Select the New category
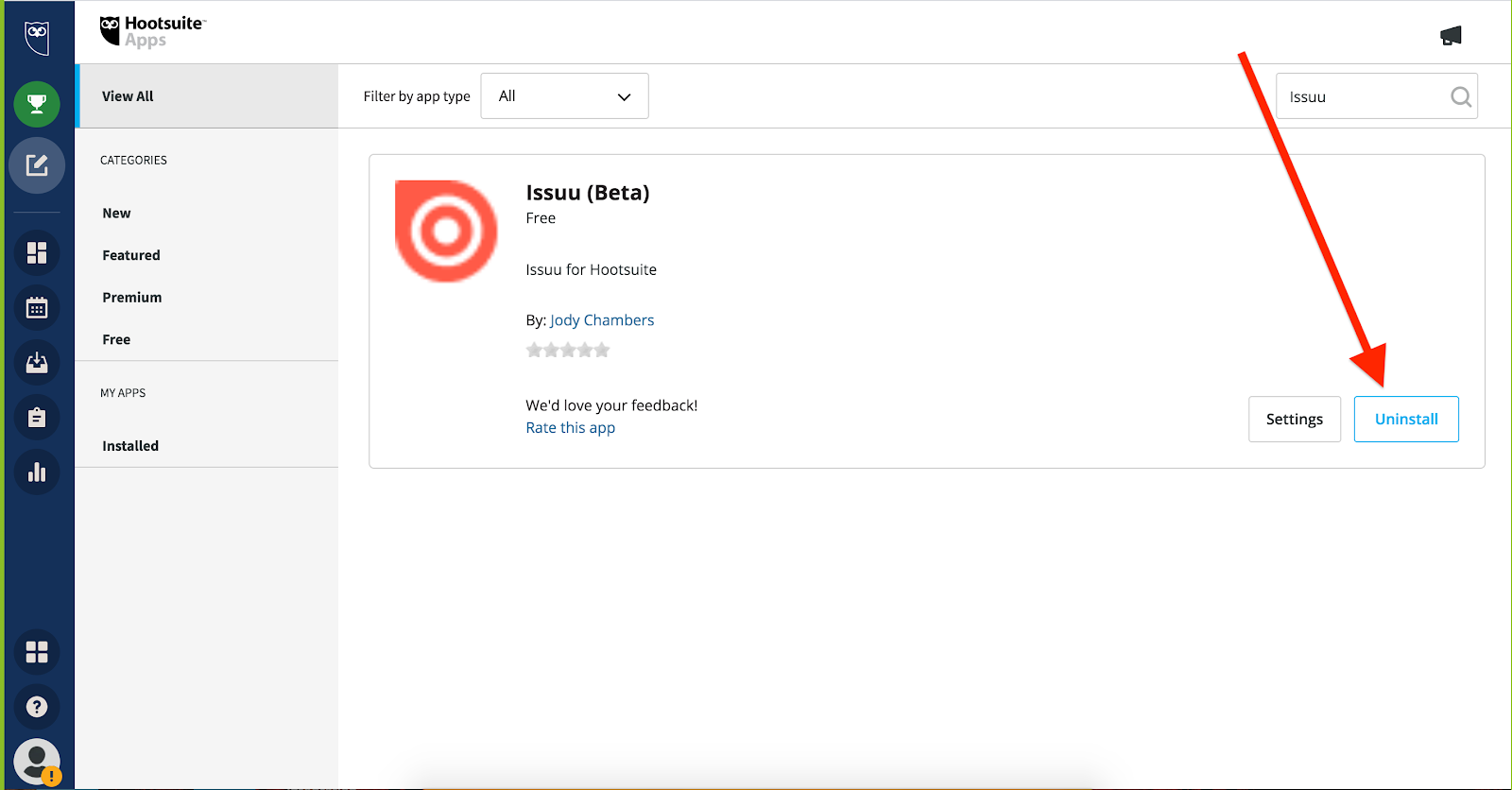 (x=117, y=214)
